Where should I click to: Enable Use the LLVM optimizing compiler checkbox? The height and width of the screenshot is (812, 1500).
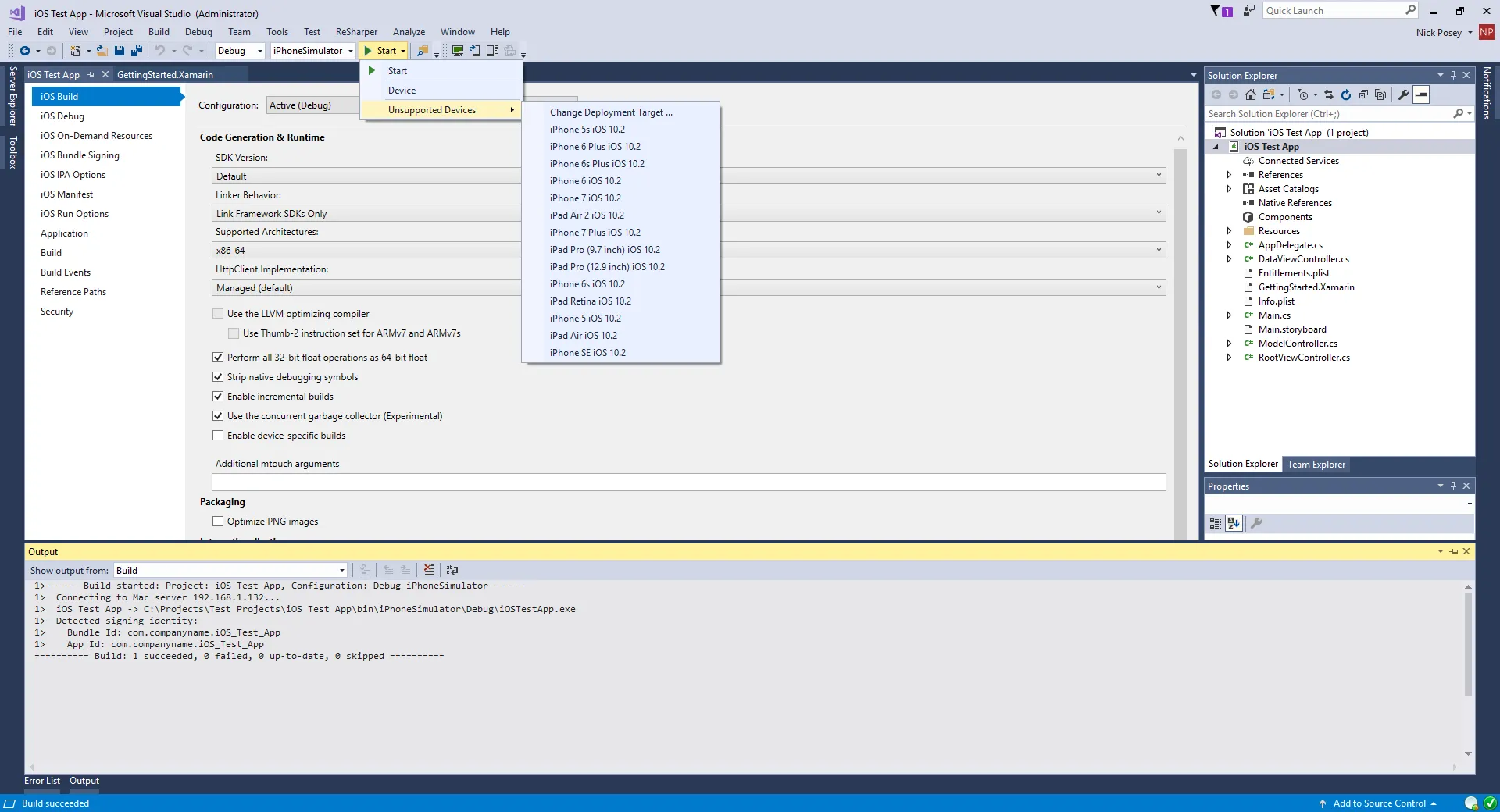[218, 314]
